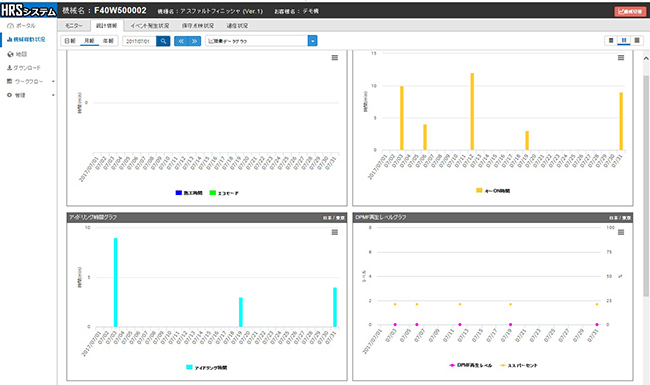Image resolution: width=650 pixels, height=385 pixels.
Task: Open the 地図 map sidebar item
Action: tap(17, 54)
